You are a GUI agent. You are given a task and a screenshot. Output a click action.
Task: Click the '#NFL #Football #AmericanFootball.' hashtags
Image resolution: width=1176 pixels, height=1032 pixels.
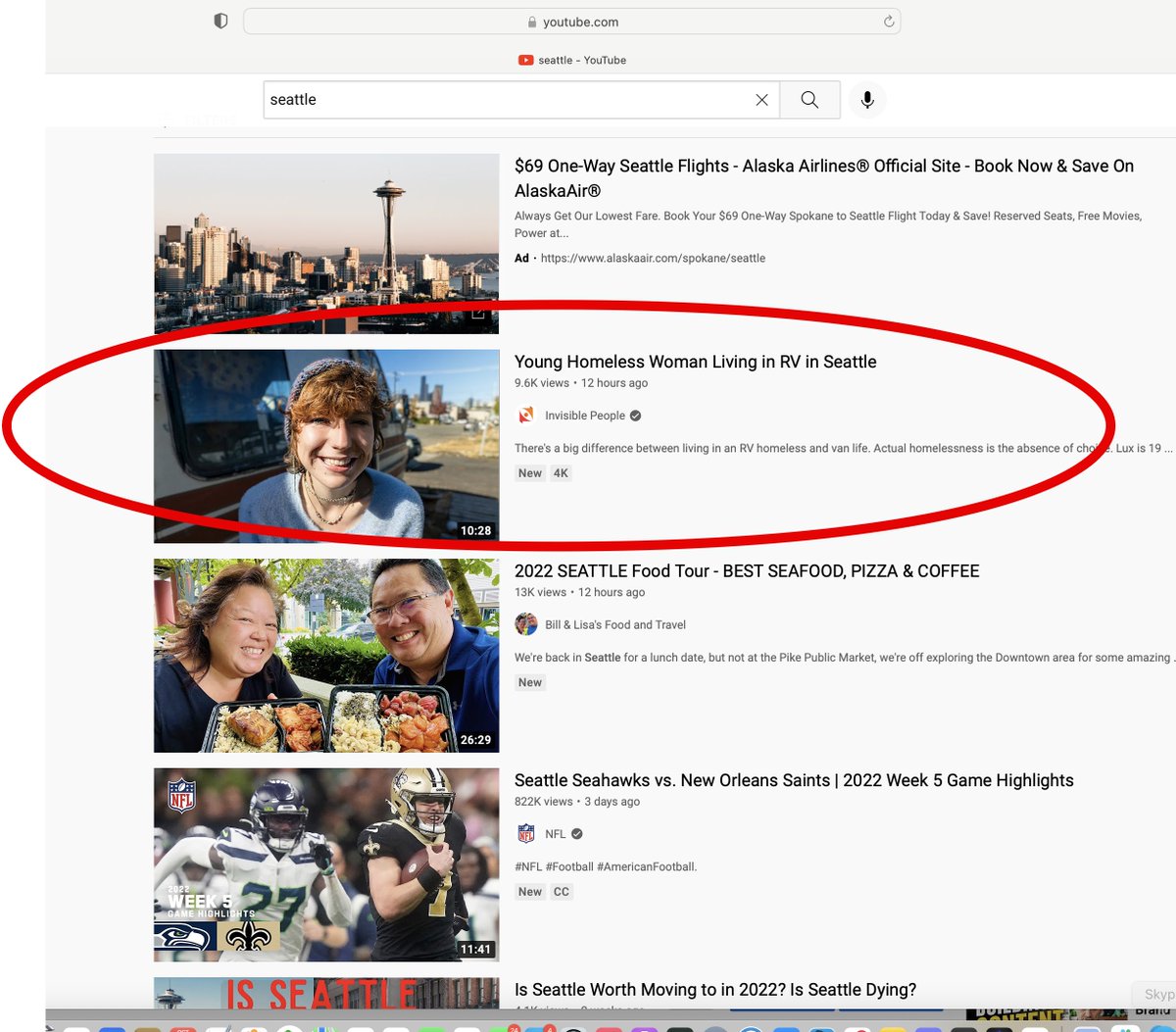(x=606, y=867)
